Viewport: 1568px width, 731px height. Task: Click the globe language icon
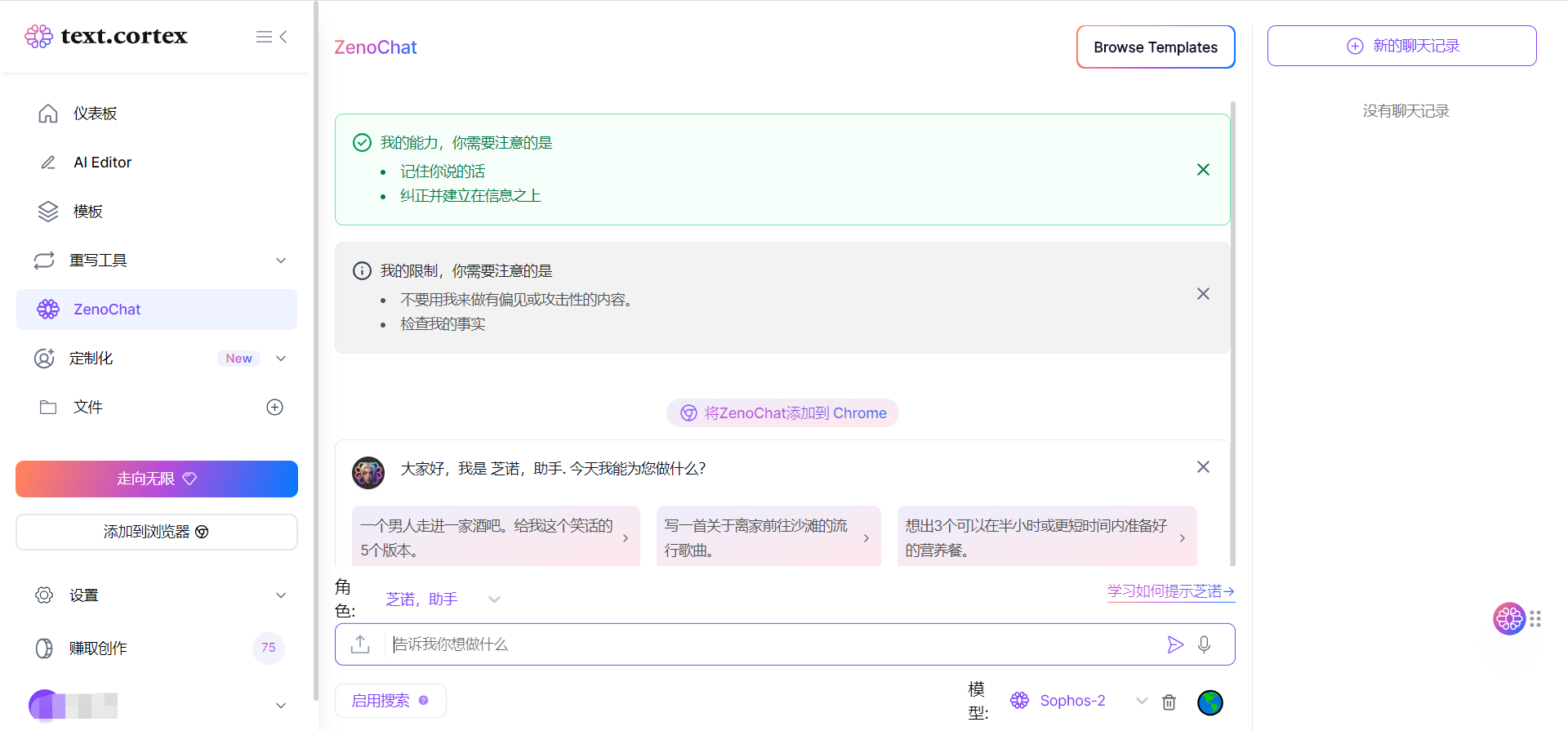(1209, 702)
